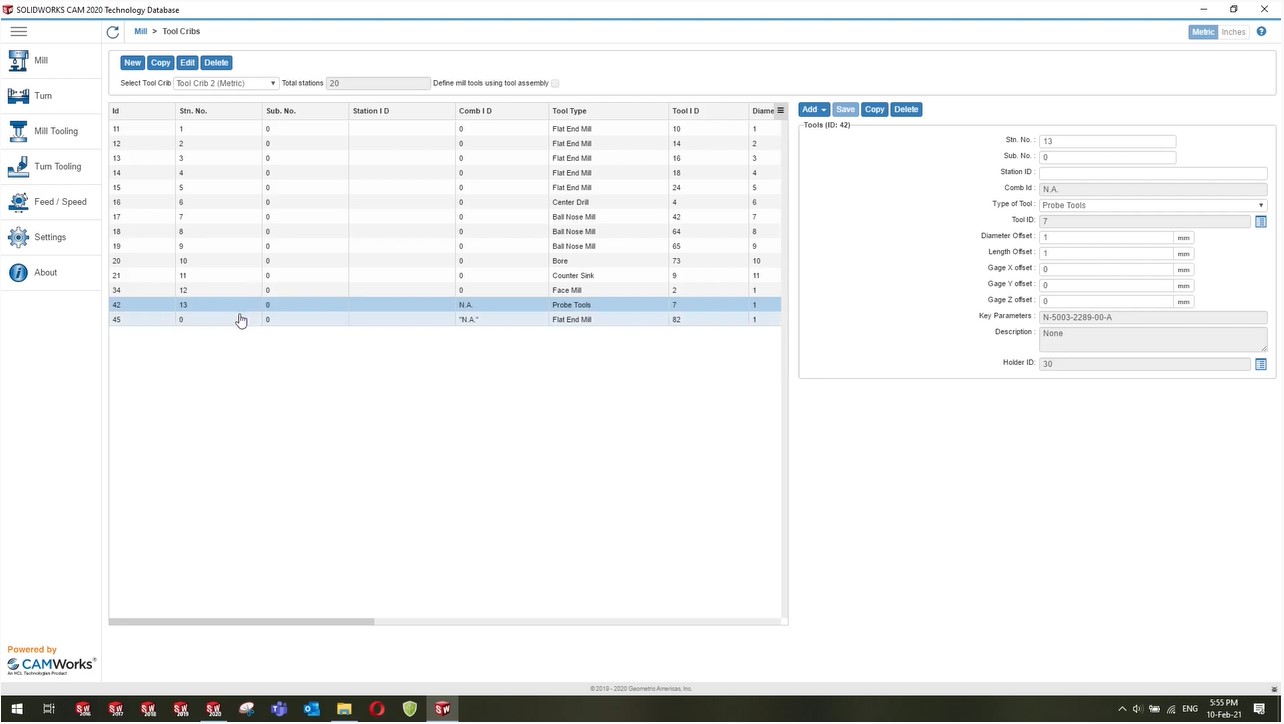1284x724 pixels.
Task: Expand the Select Tool Crib dropdown
Action: tap(226, 84)
